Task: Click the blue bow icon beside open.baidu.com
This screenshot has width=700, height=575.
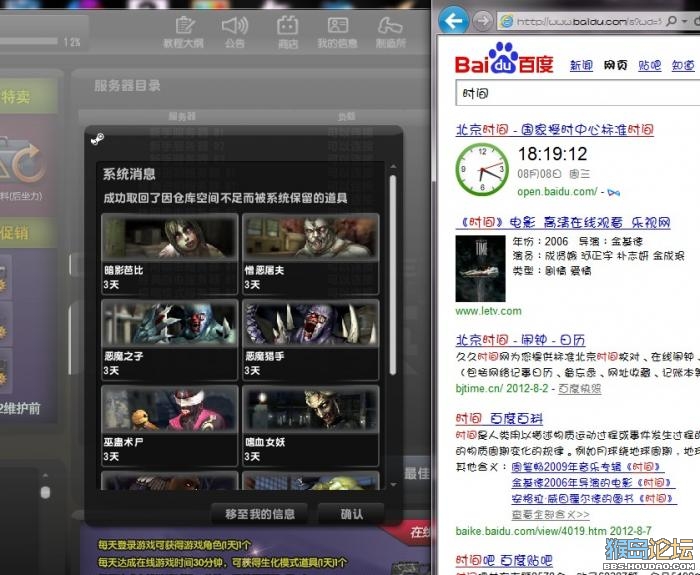Action: click(614, 192)
